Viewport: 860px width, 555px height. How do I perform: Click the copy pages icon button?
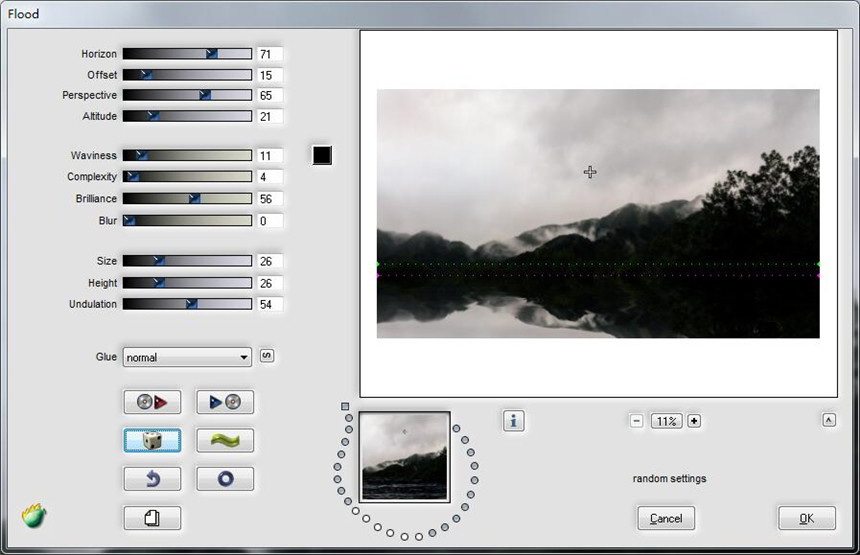(x=152, y=517)
